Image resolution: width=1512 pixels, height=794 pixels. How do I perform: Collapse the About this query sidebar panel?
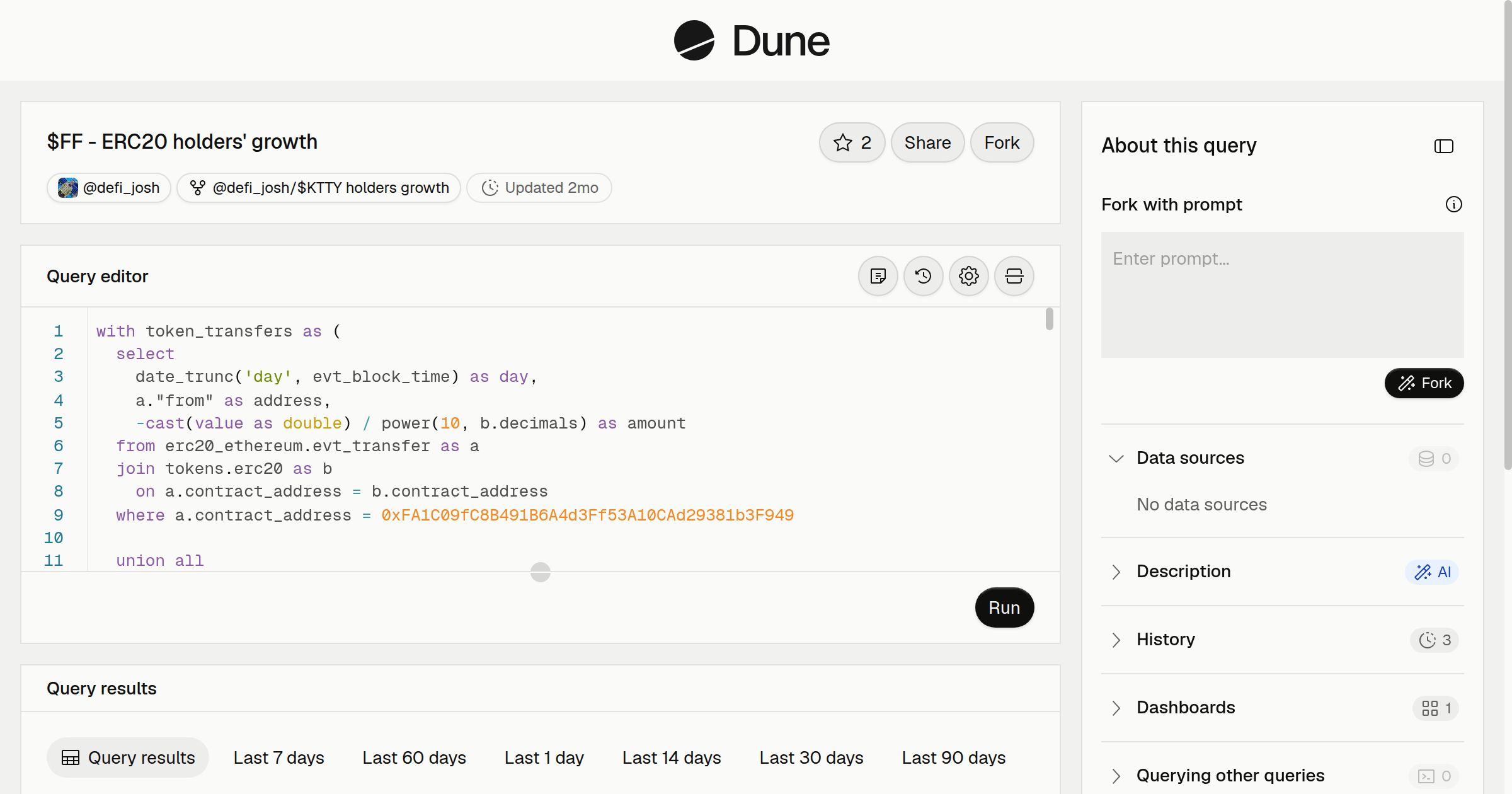(x=1443, y=146)
